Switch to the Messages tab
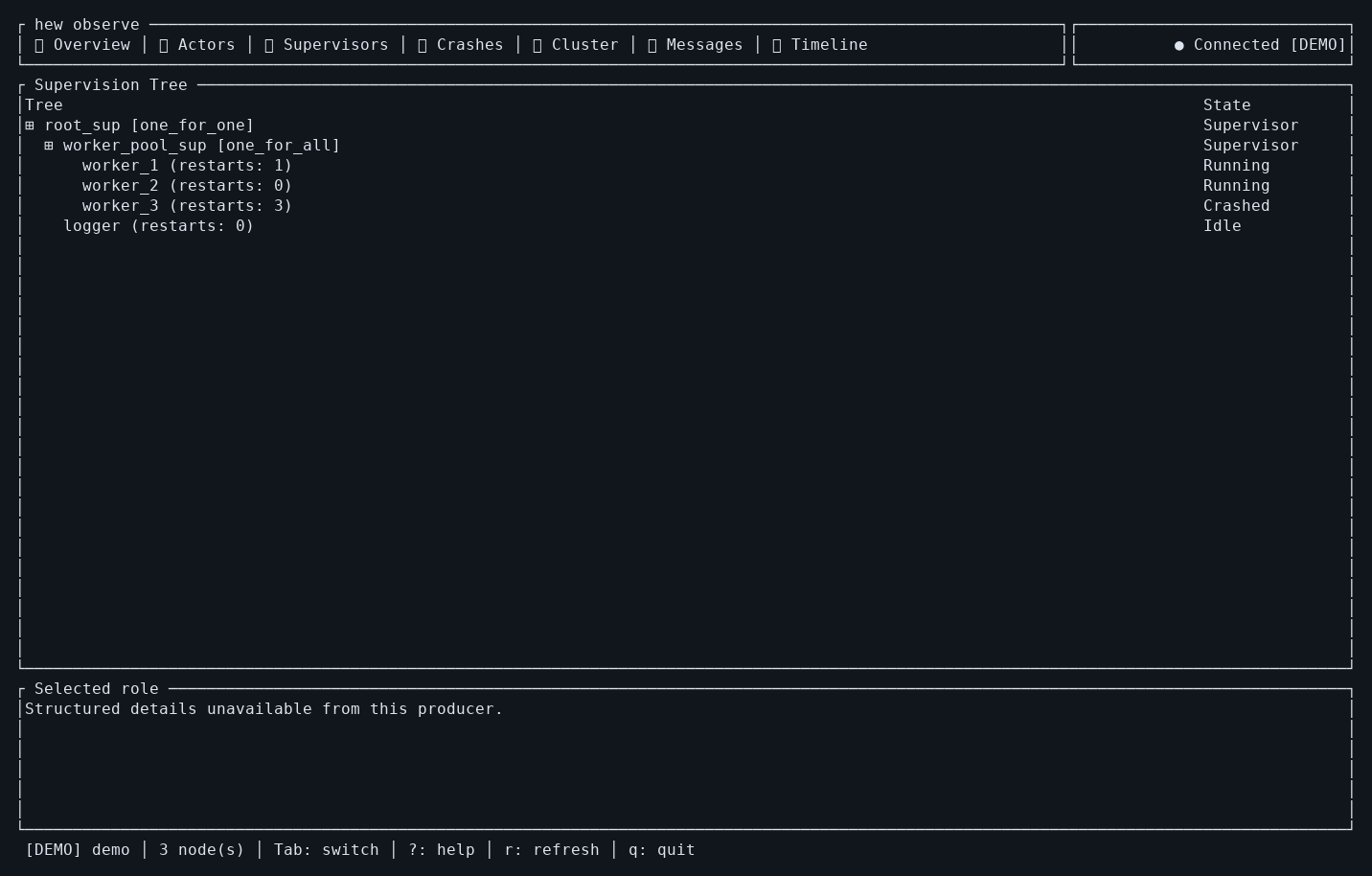1372x876 pixels. [696, 45]
